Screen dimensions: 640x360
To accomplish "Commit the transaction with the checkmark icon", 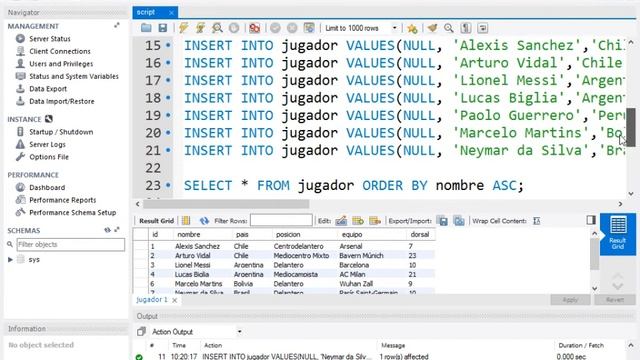I will click(x=275, y=28).
